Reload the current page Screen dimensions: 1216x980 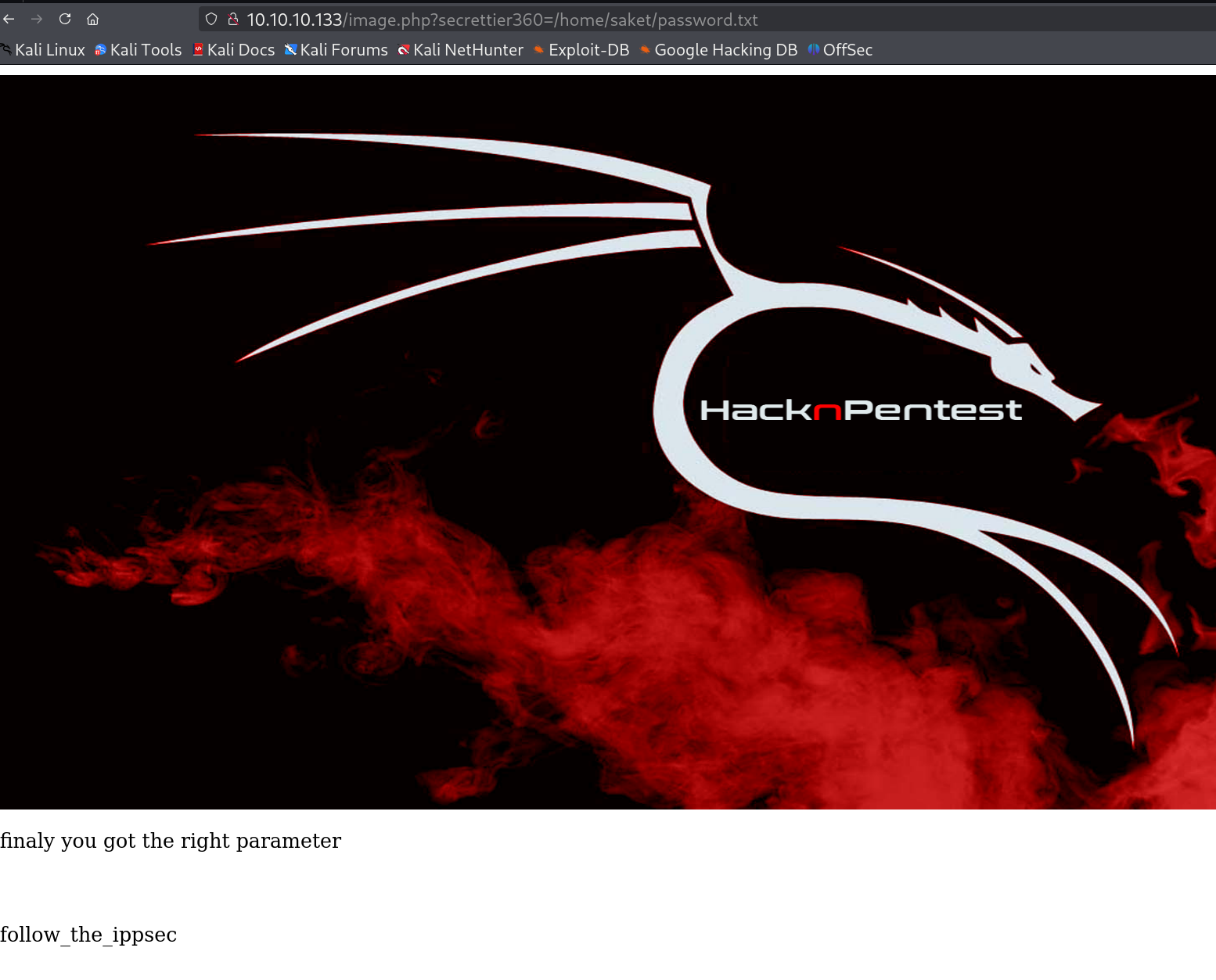(65, 19)
